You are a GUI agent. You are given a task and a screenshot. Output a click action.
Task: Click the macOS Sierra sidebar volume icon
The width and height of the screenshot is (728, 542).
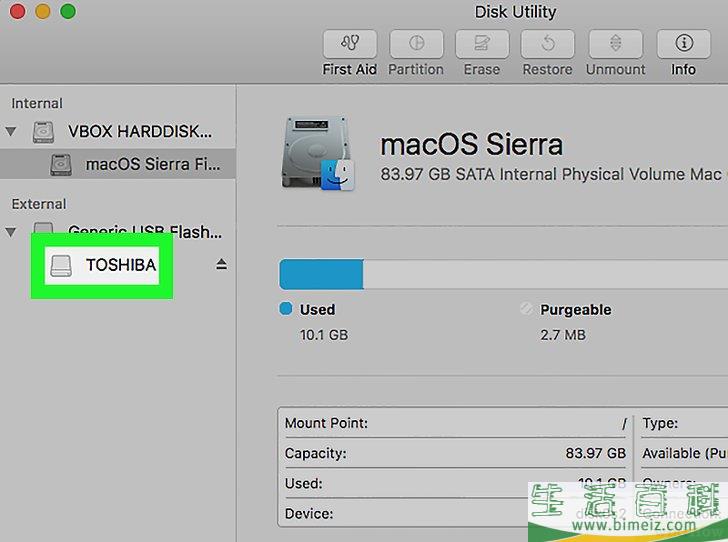click(x=61, y=164)
